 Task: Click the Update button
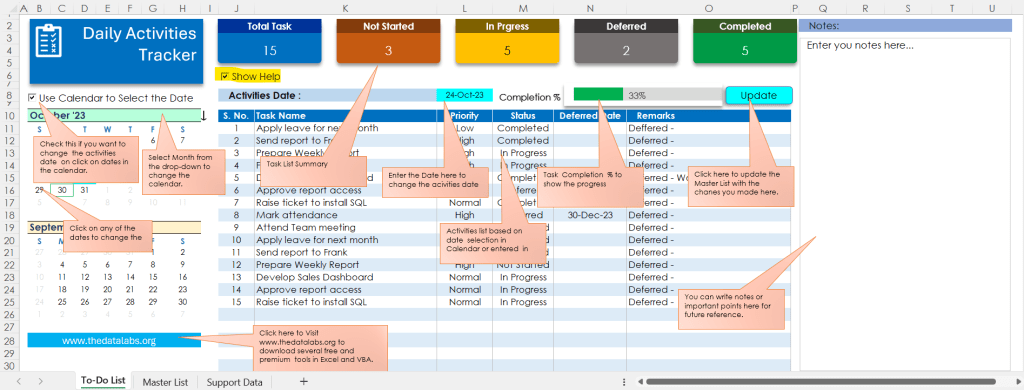pyautogui.click(x=759, y=95)
